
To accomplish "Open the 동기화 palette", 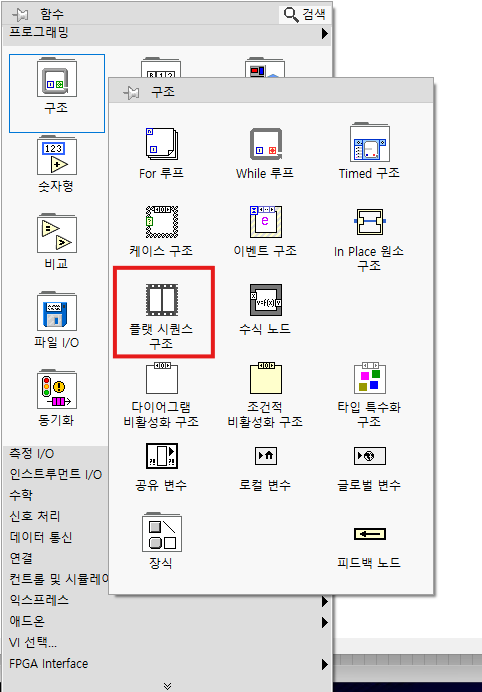I will tap(56, 389).
